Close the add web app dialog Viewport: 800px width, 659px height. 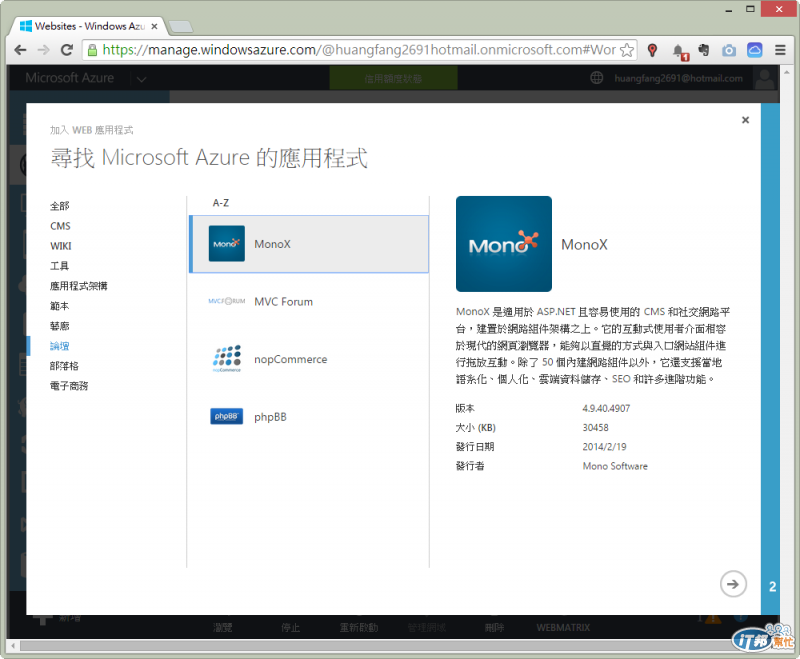click(x=745, y=120)
